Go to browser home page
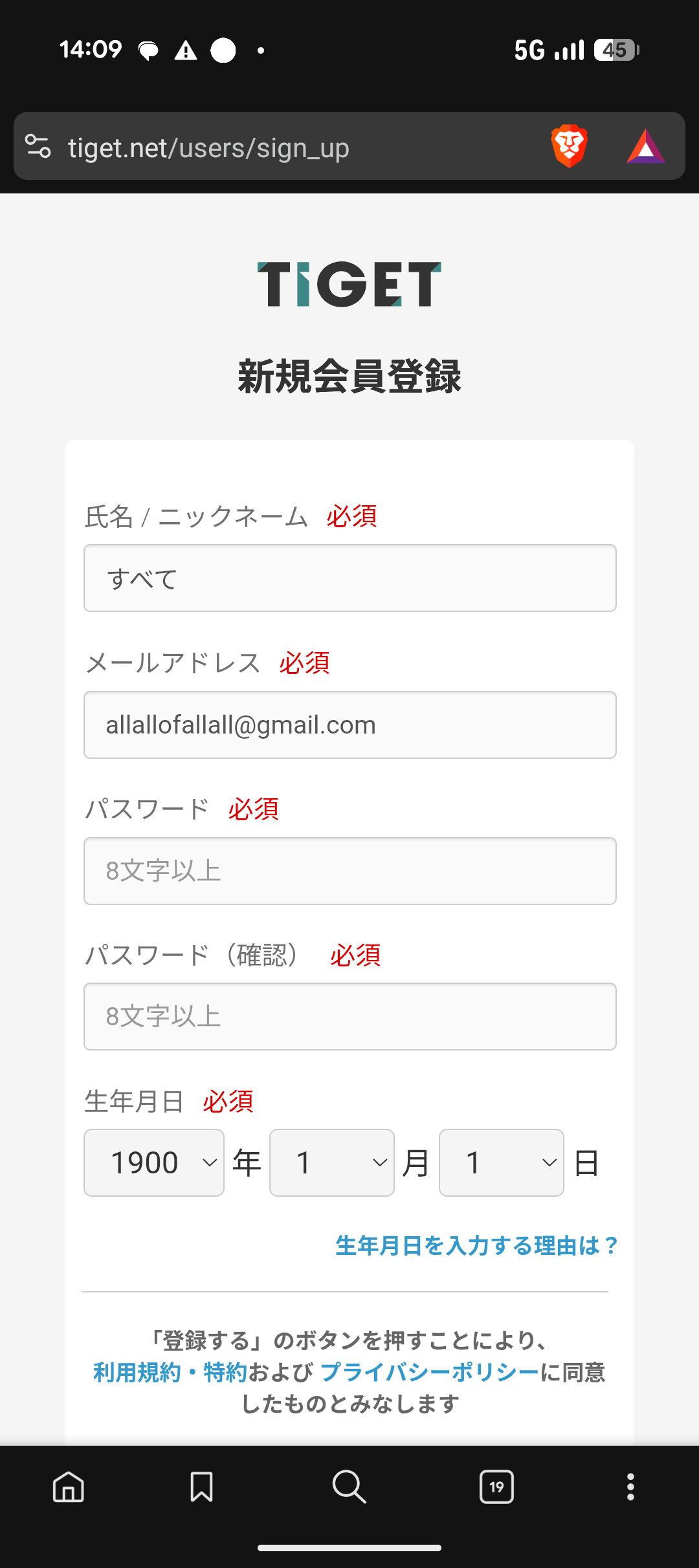699x1568 pixels. coord(69,1486)
